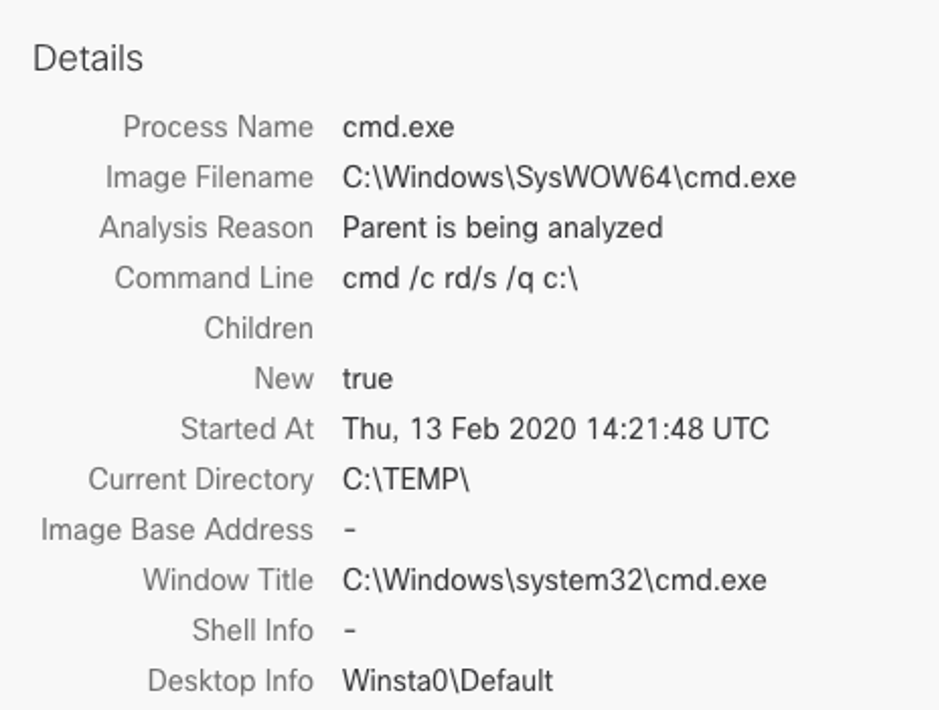The image size is (939, 710).
Task: Click the Image Base Address label
Action: 176,530
